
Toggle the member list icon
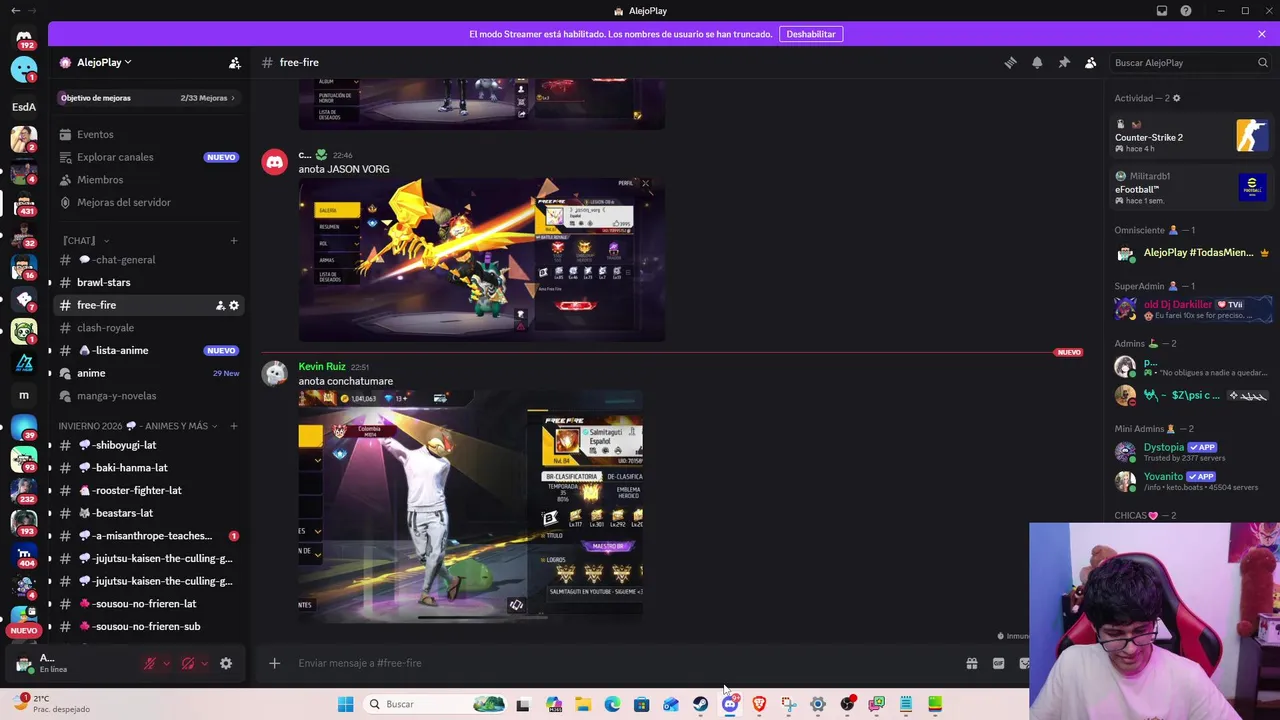coord(1091,62)
